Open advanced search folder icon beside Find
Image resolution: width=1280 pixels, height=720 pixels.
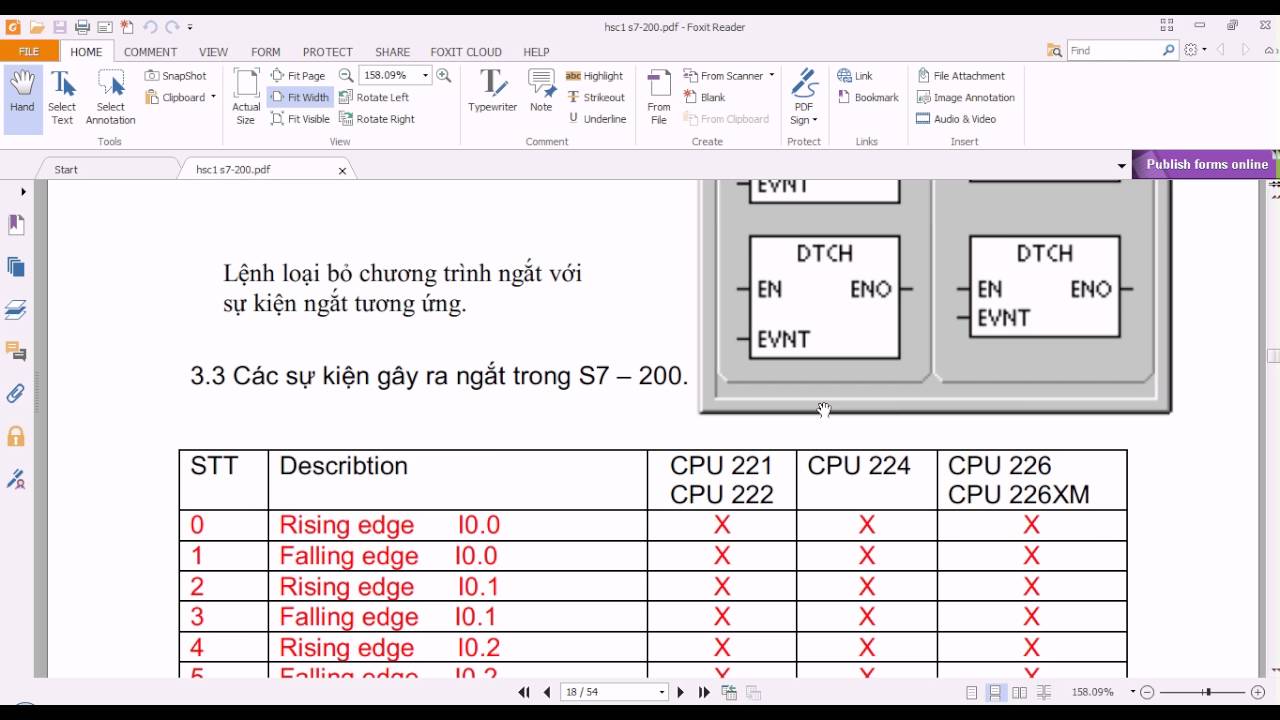(1054, 50)
